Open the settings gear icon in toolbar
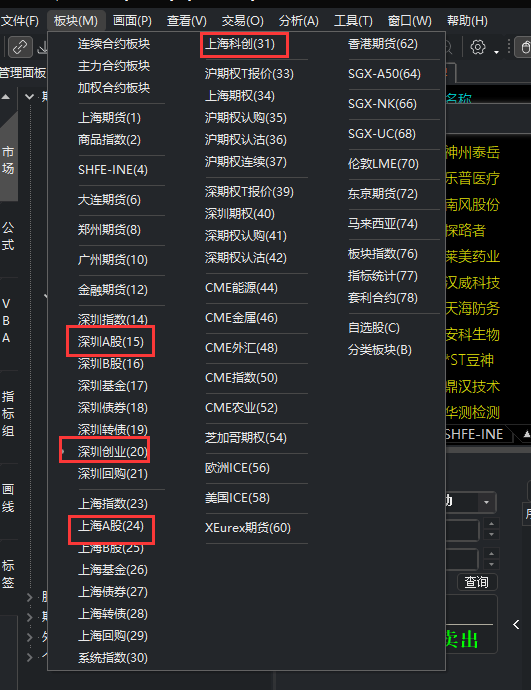This screenshot has height=690, width=531. click(478, 47)
